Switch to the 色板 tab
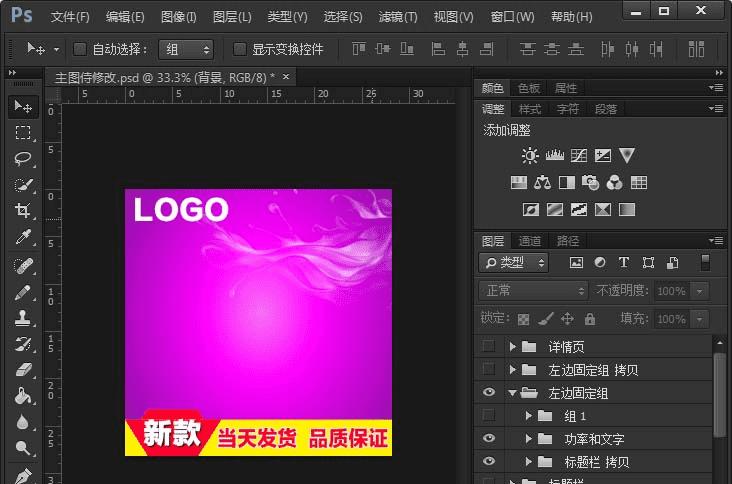Image resolution: width=732 pixels, height=484 pixels. click(529, 88)
